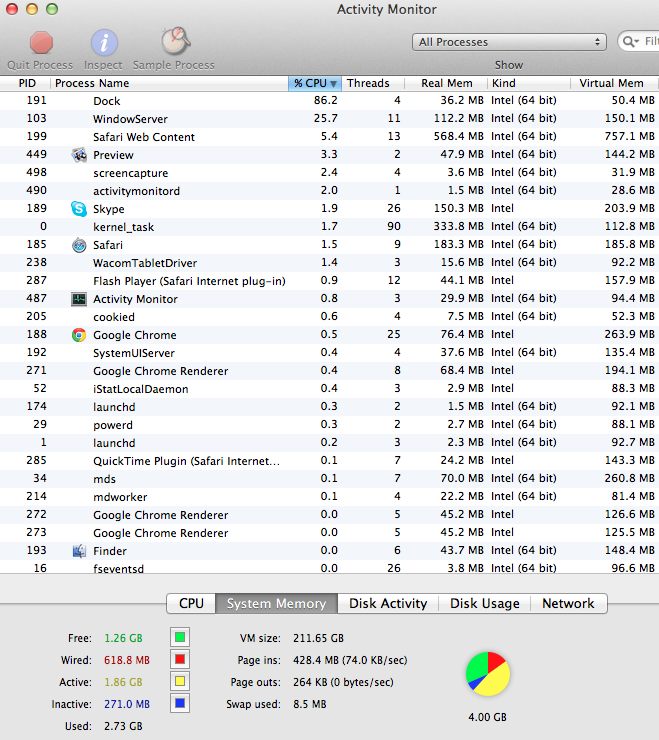Select the System Memory tab
Viewport: 659px width, 740px height.
coord(277,603)
